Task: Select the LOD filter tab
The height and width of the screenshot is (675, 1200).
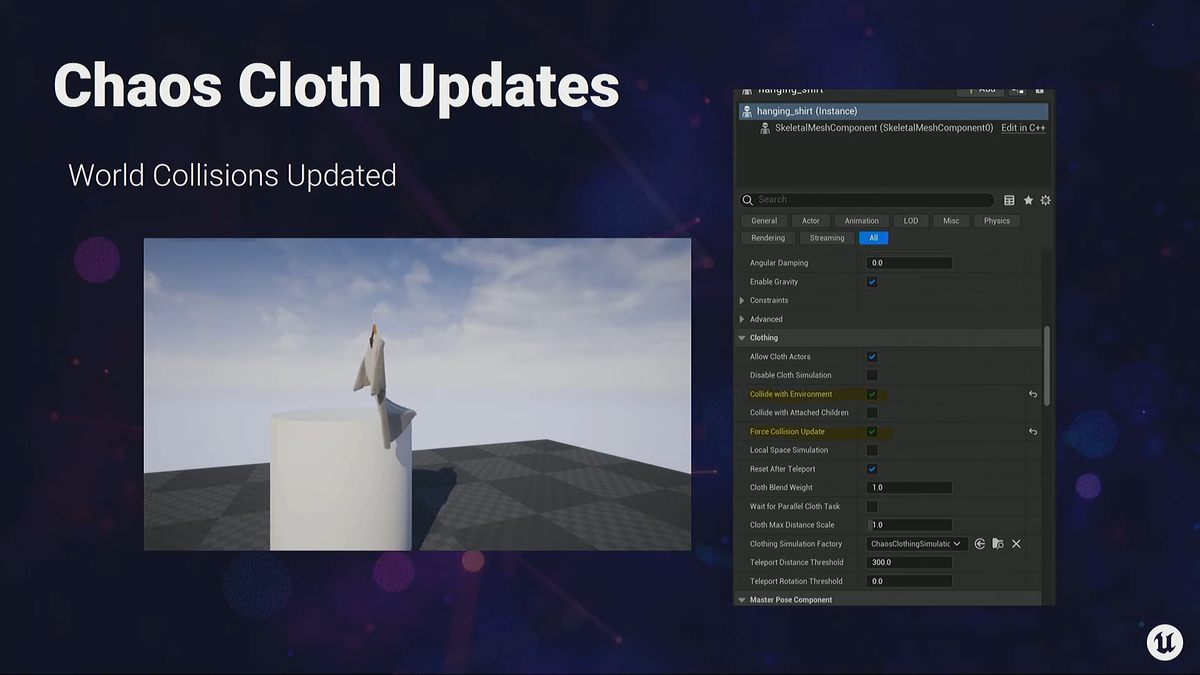Action: click(911, 221)
